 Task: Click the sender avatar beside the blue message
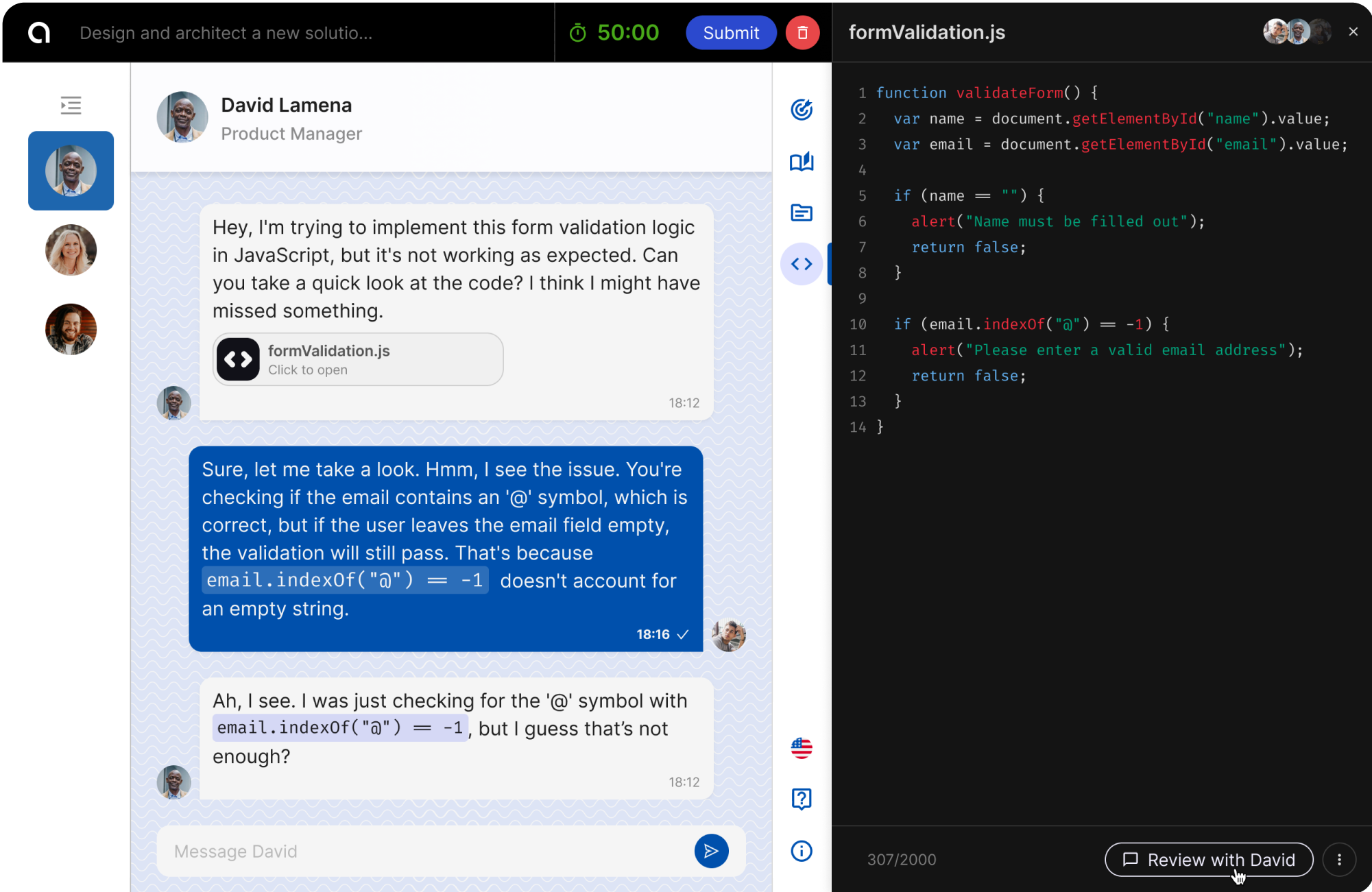(729, 635)
